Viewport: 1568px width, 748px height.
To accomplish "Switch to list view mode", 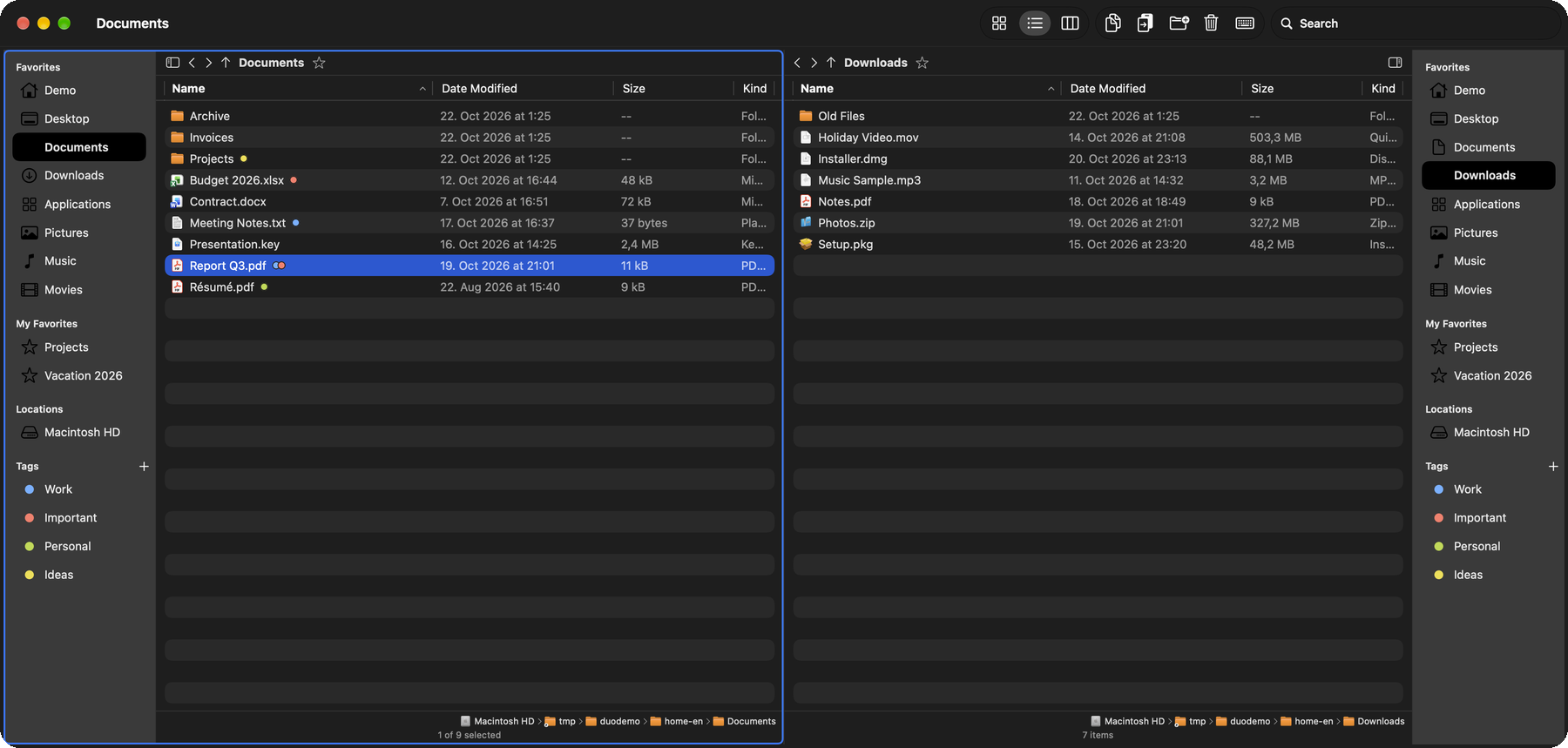I will (1035, 24).
